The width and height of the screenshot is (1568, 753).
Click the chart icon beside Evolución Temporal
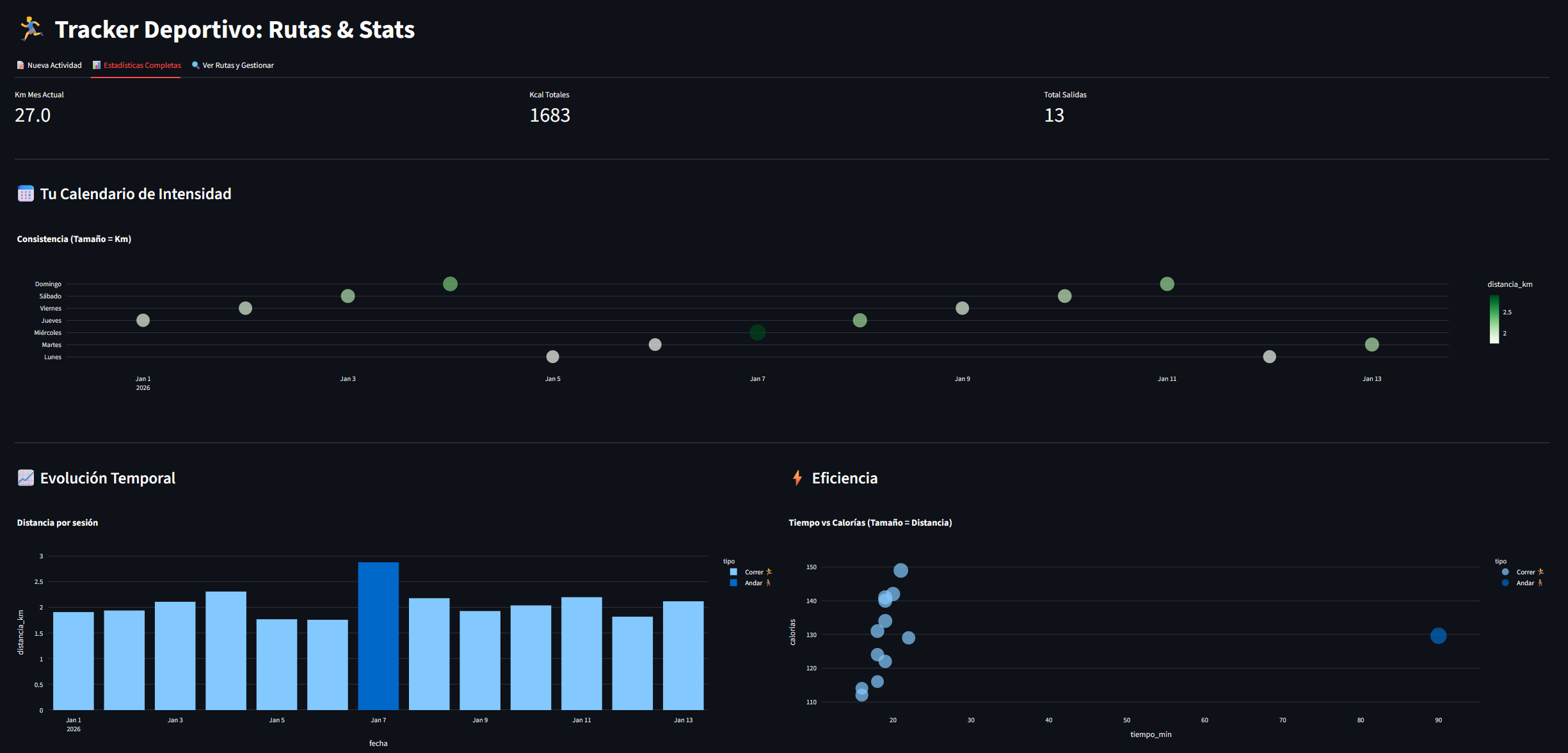point(26,478)
